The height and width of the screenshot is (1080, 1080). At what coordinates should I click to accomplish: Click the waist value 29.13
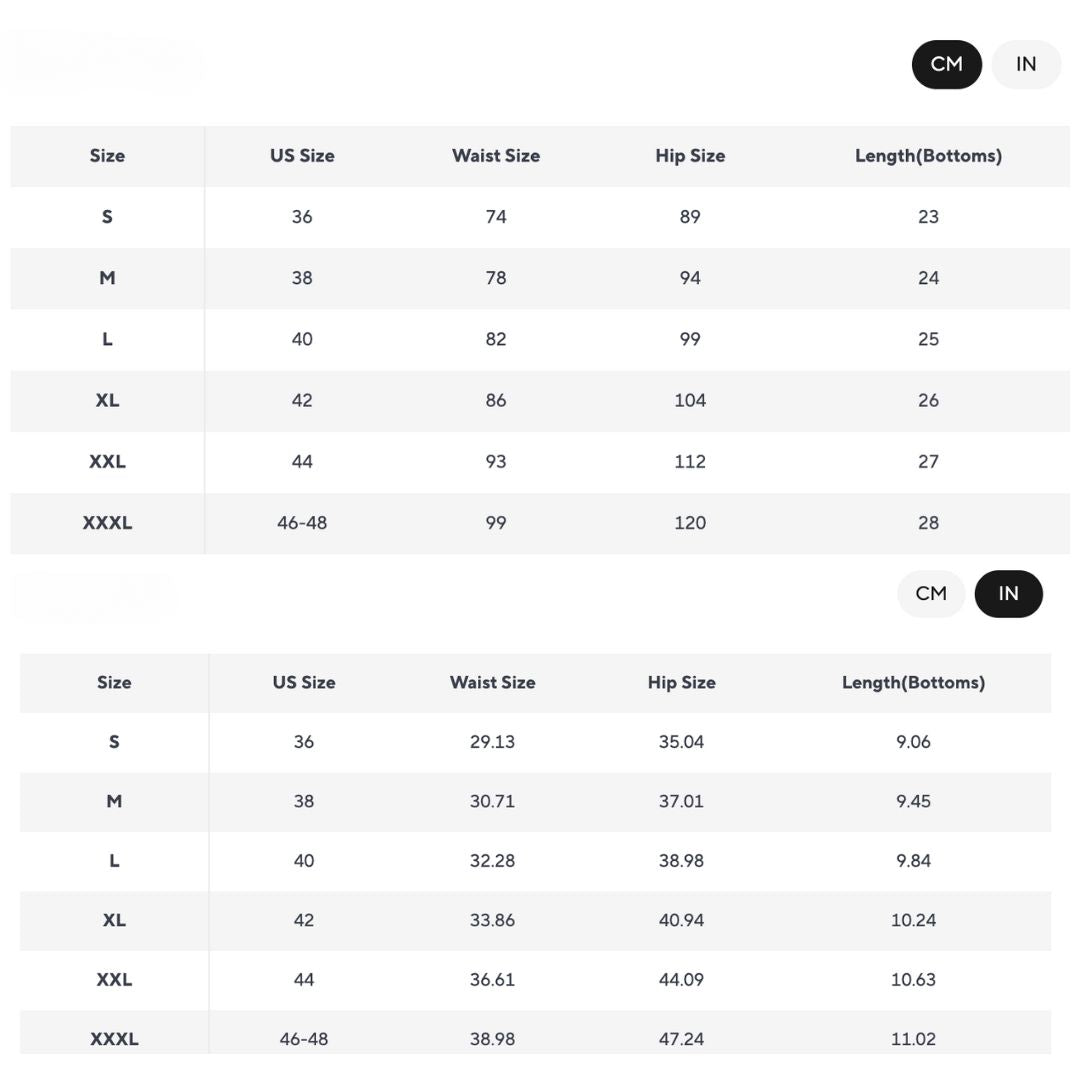(x=492, y=742)
